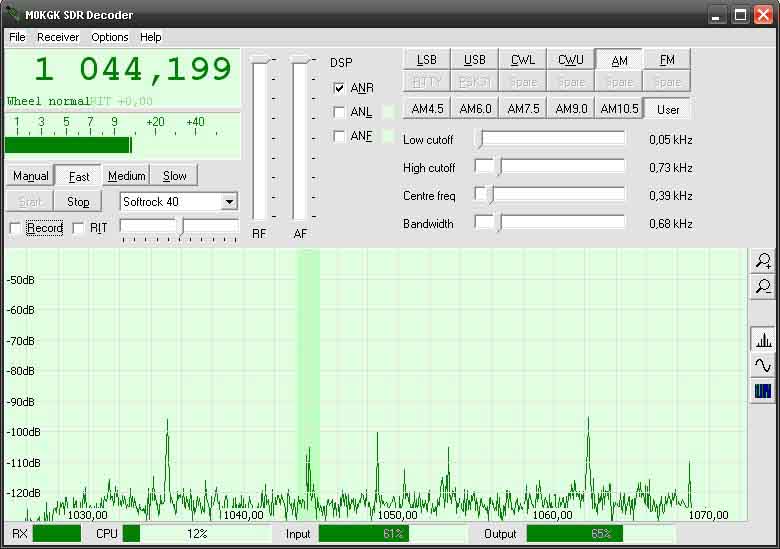The width and height of the screenshot is (780, 549).
Task: Select AM mode button
Action: point(619,60)
